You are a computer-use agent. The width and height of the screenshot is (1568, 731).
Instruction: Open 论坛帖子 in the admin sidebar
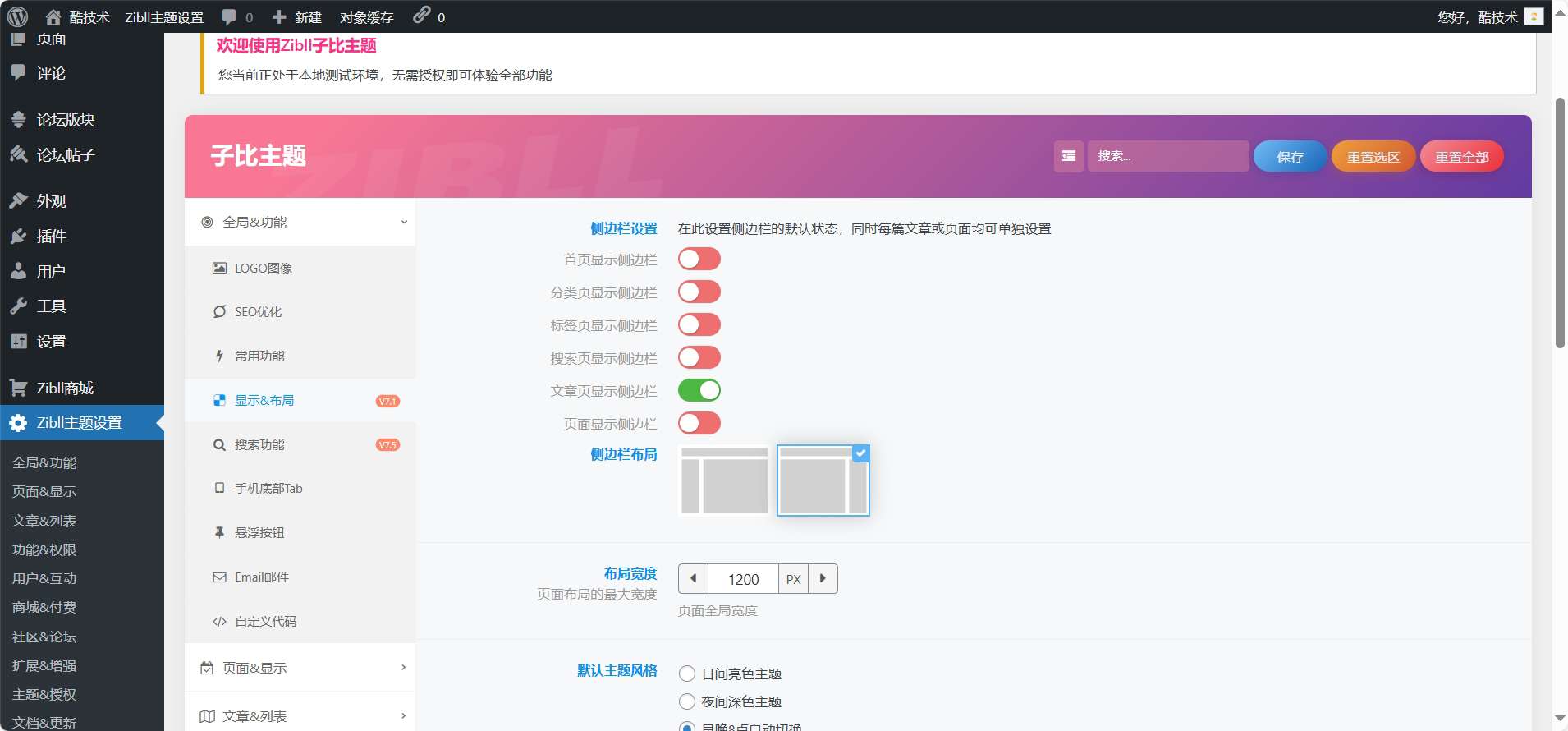coord(66,155)
